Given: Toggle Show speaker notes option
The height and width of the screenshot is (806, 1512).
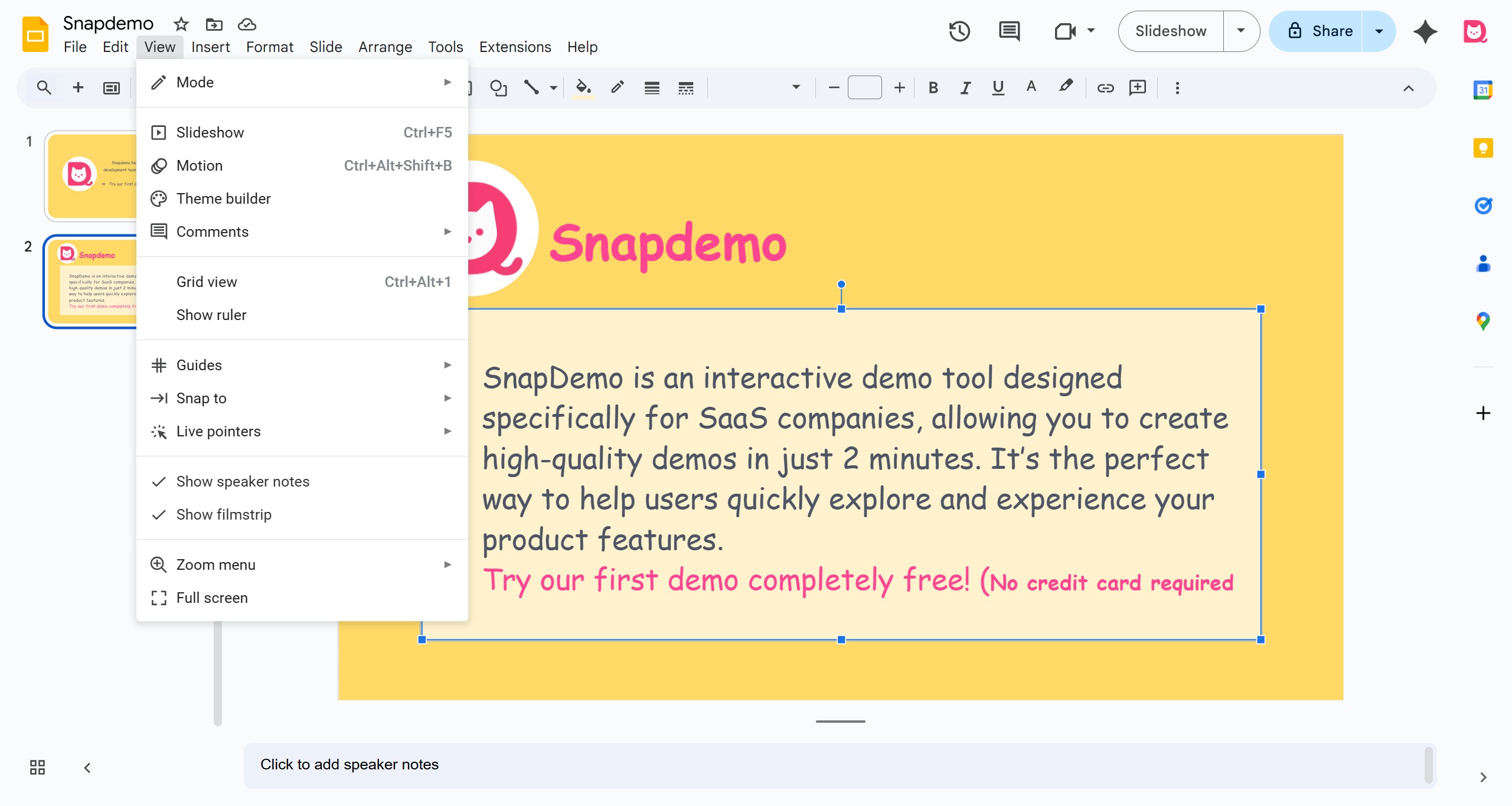Looking at the screenshot, I should point(302,482).
